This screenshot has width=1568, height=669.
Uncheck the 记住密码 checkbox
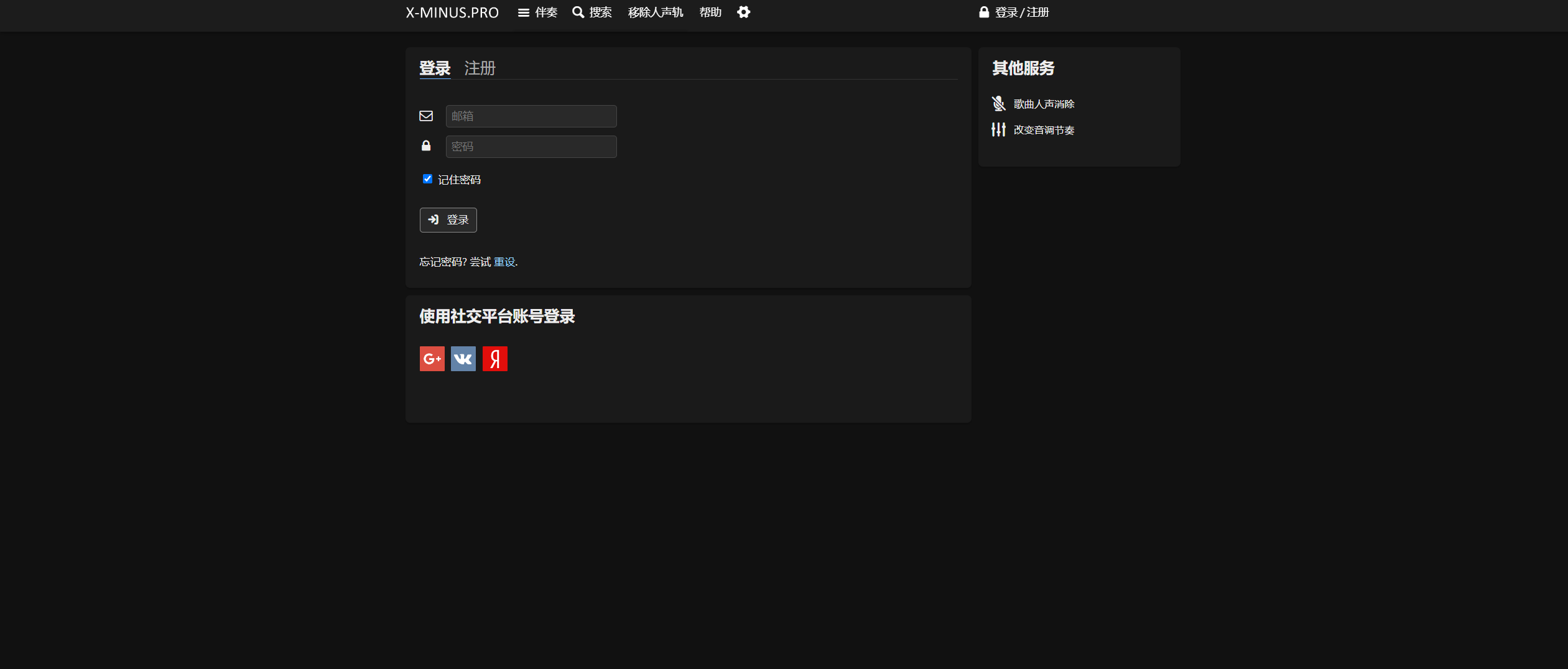tap(427, 179)
